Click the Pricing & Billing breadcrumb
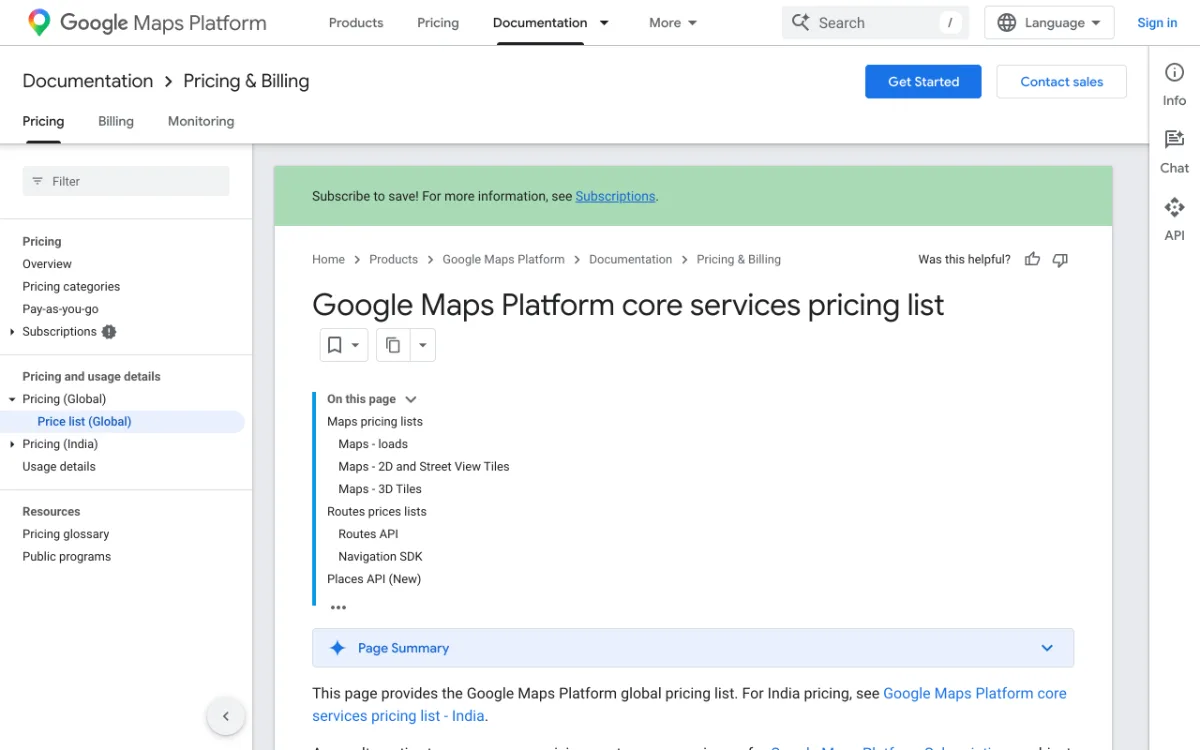 [739, 259]
